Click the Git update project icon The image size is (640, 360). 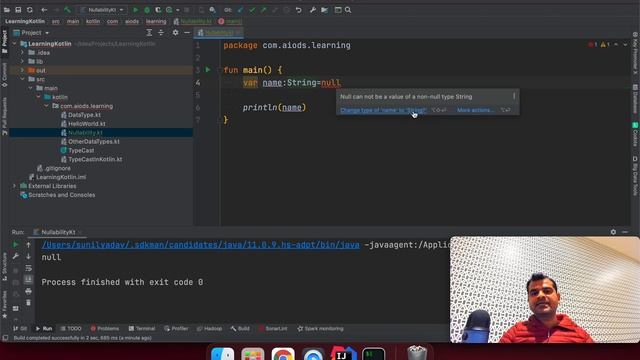241,10
